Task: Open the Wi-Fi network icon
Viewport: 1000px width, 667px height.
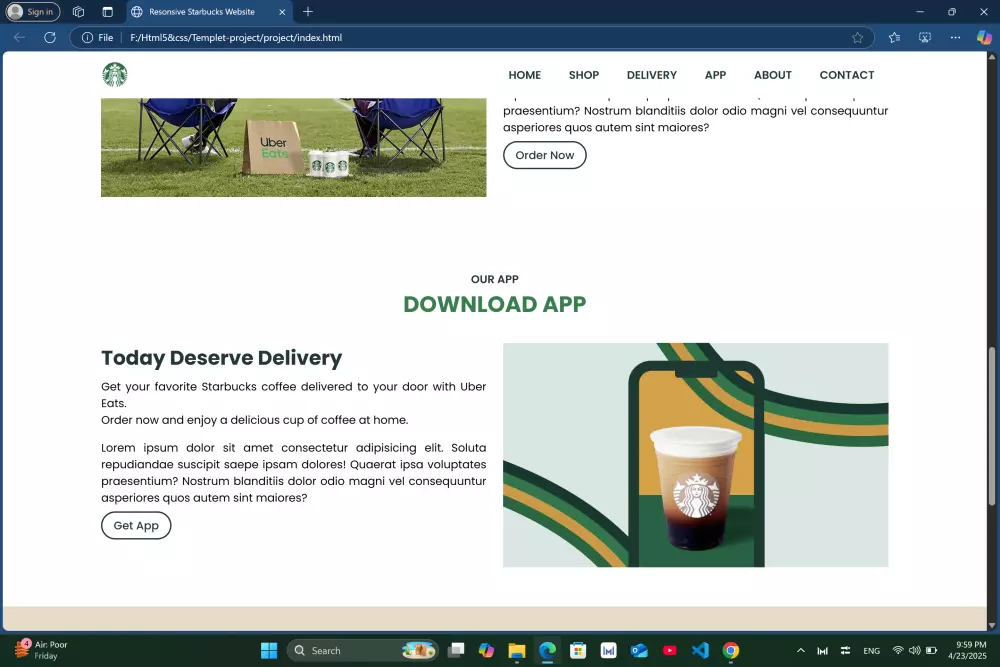Action: (898, 650)
